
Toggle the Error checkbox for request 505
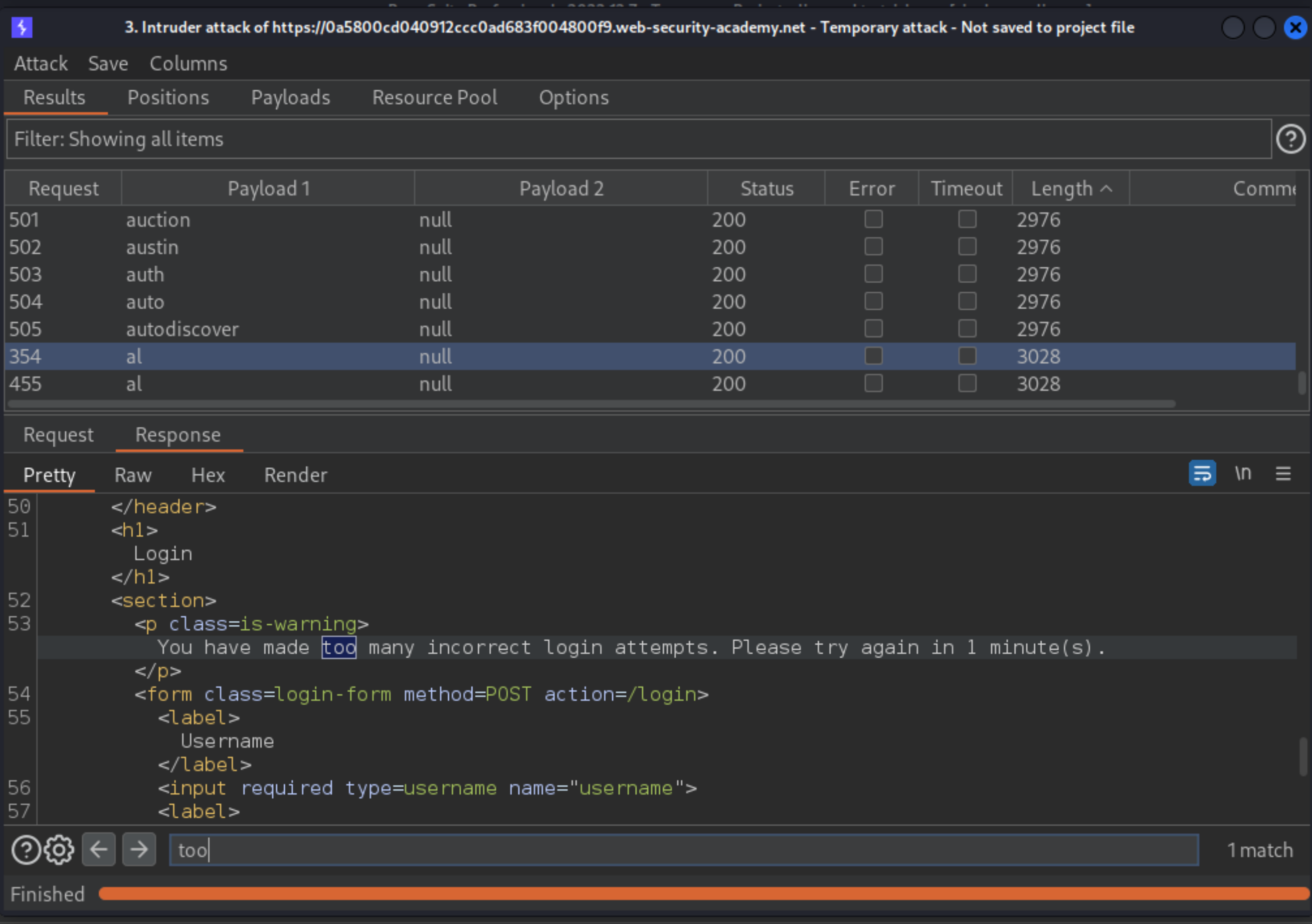[x=873, y=328]
